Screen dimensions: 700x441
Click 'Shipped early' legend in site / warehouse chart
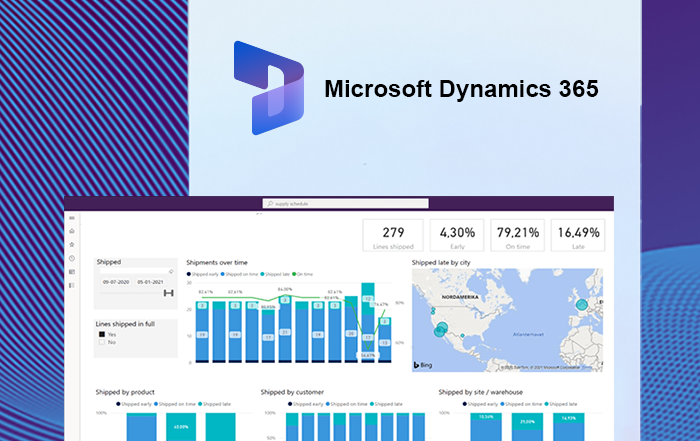[x=480, y=404]
